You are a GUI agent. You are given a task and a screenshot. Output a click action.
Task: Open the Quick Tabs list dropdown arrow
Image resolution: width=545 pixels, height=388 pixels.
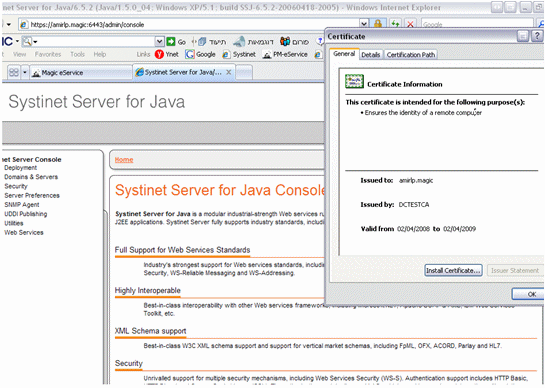pyautogui.click(x=25, y=72)
